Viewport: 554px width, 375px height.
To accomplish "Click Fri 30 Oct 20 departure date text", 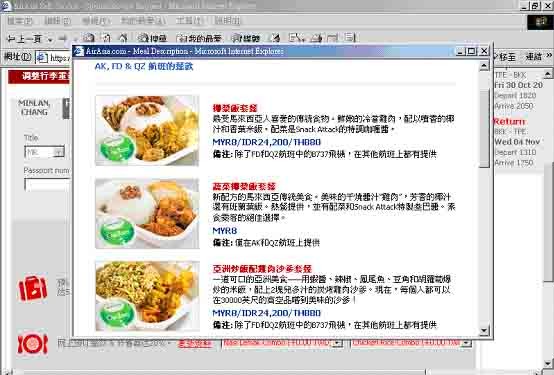I will pos(518,85).
